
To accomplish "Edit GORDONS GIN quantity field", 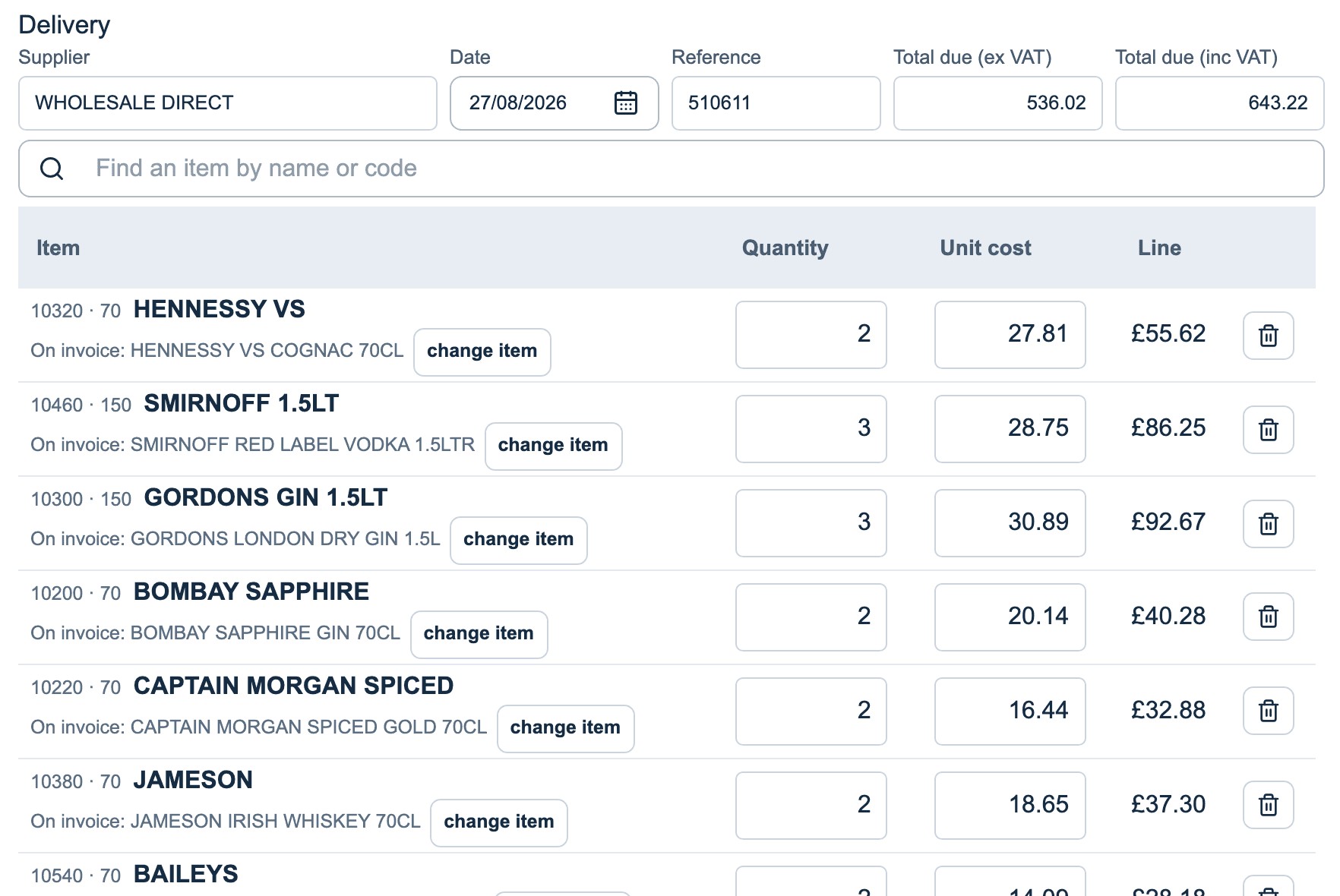I will (811, 523).
